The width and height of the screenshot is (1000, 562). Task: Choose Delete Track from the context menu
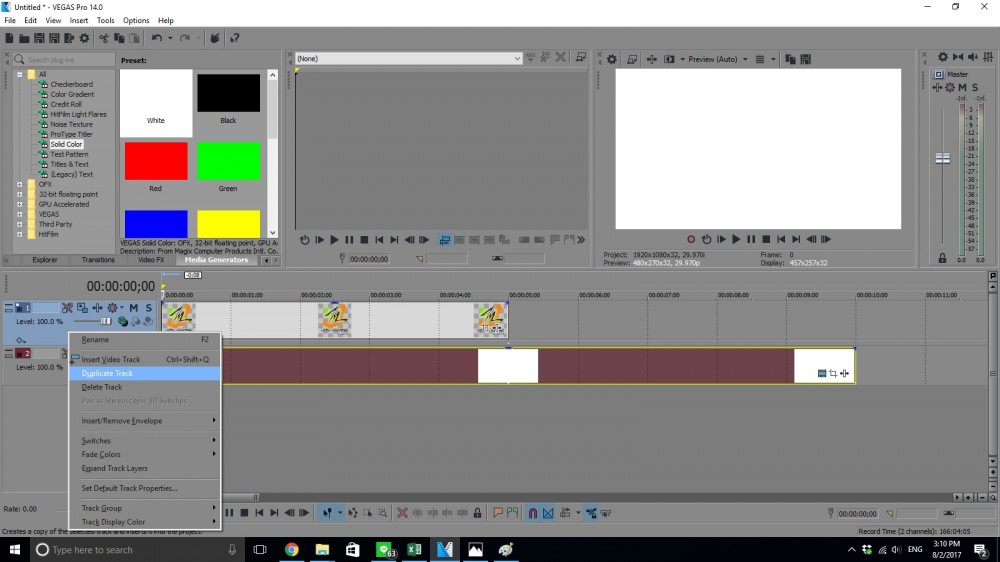pyautogui.click(x=145, y=387)
